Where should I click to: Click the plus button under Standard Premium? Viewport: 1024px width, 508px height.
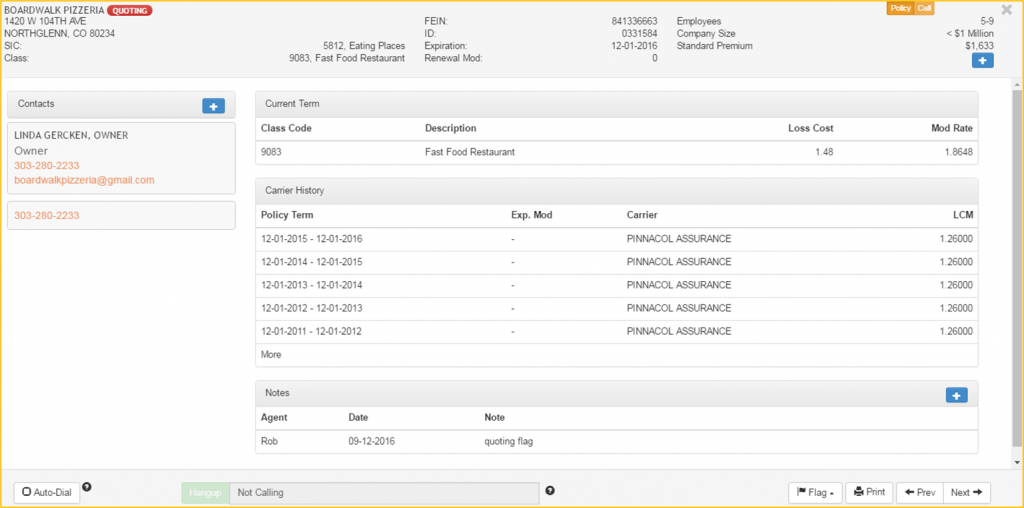coord(982,61)
